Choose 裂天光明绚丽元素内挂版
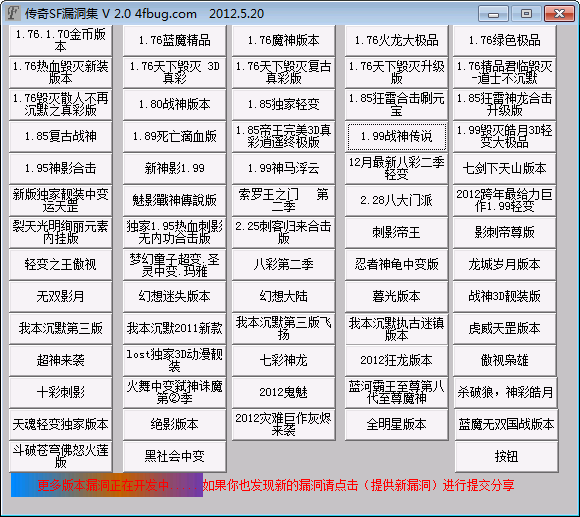The image size is (580, 517). (61, 233)
